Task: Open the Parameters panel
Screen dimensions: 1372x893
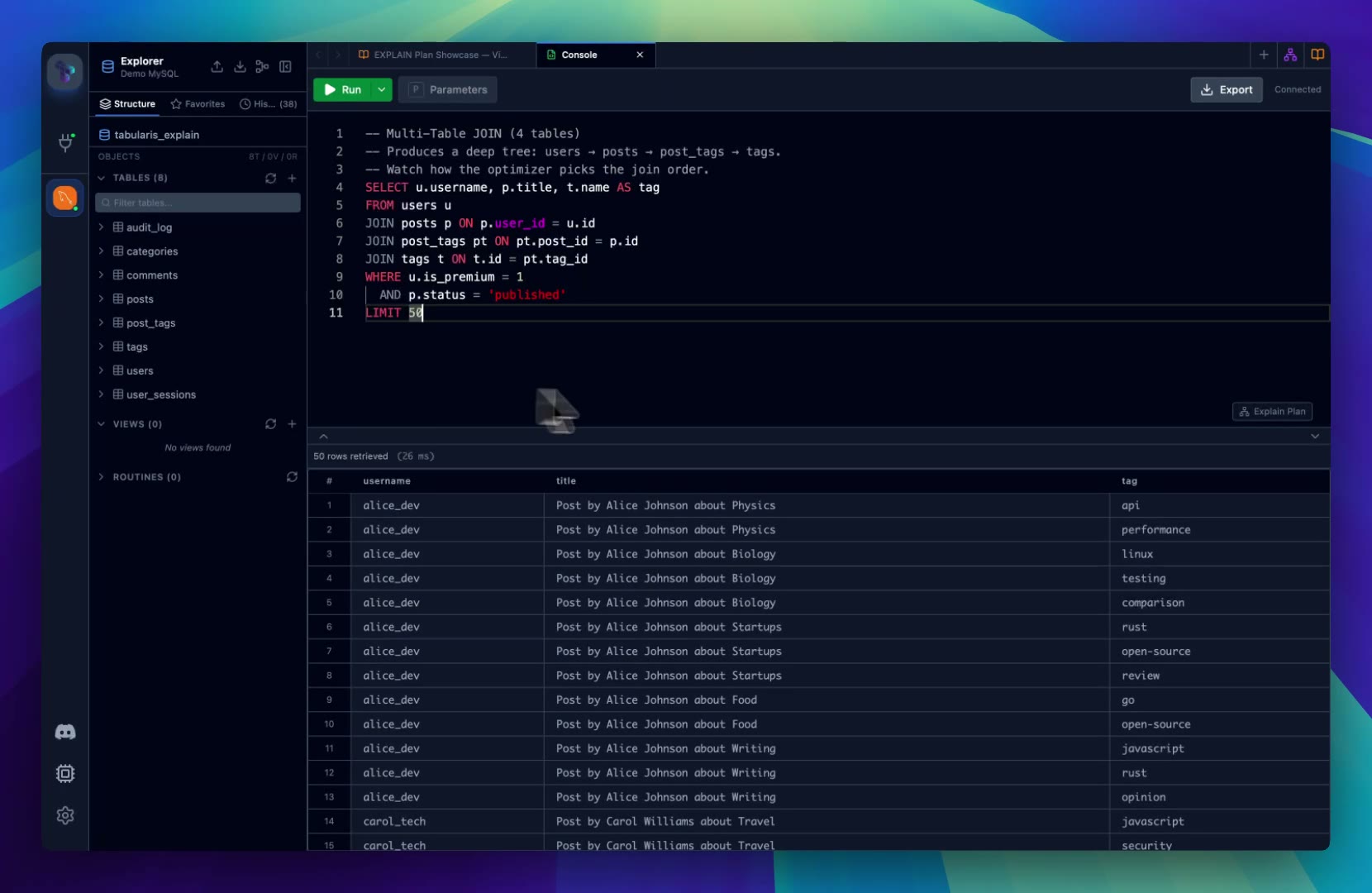Action: (448, 90)
